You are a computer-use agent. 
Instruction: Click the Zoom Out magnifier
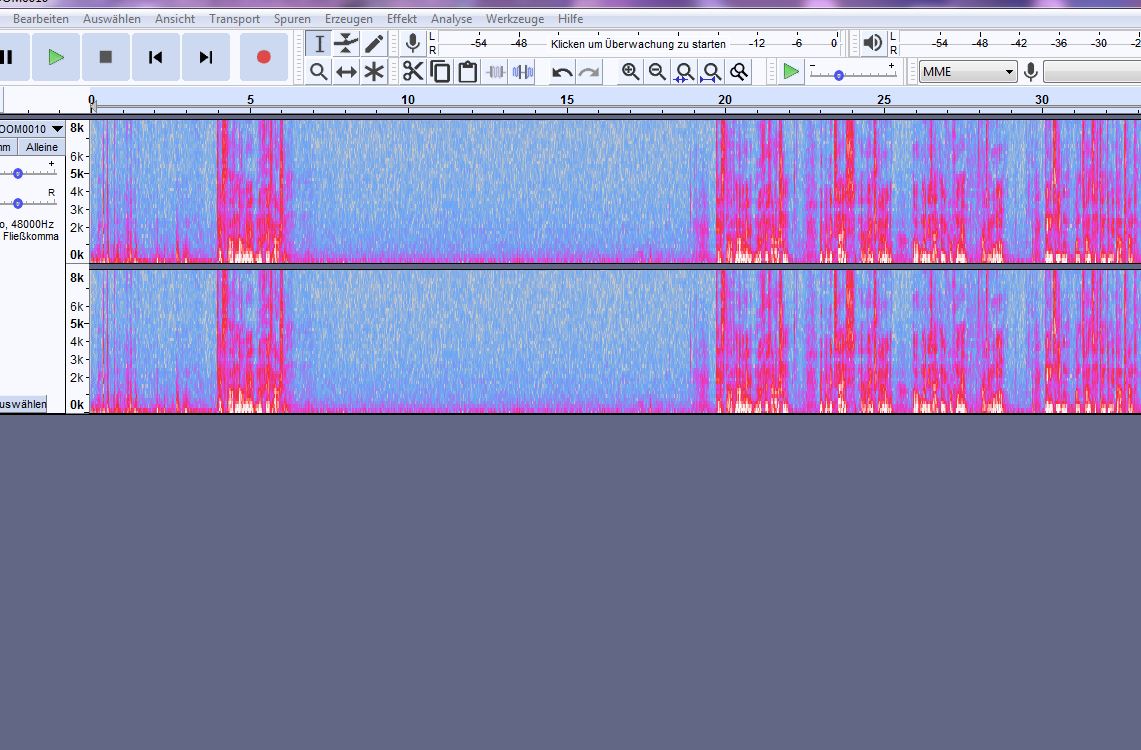click(657, 71)
